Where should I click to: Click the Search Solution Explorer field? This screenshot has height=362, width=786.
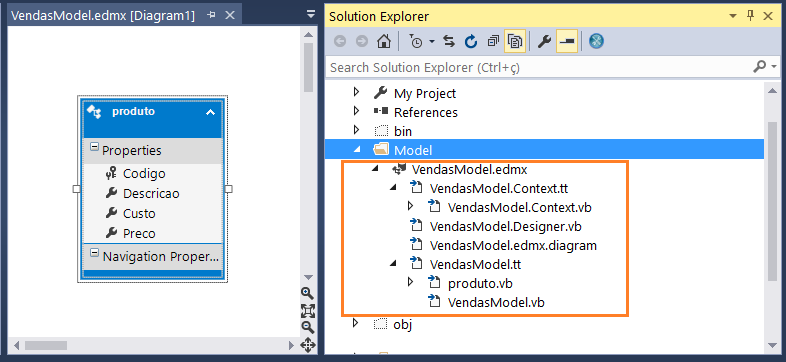(539, 67)
